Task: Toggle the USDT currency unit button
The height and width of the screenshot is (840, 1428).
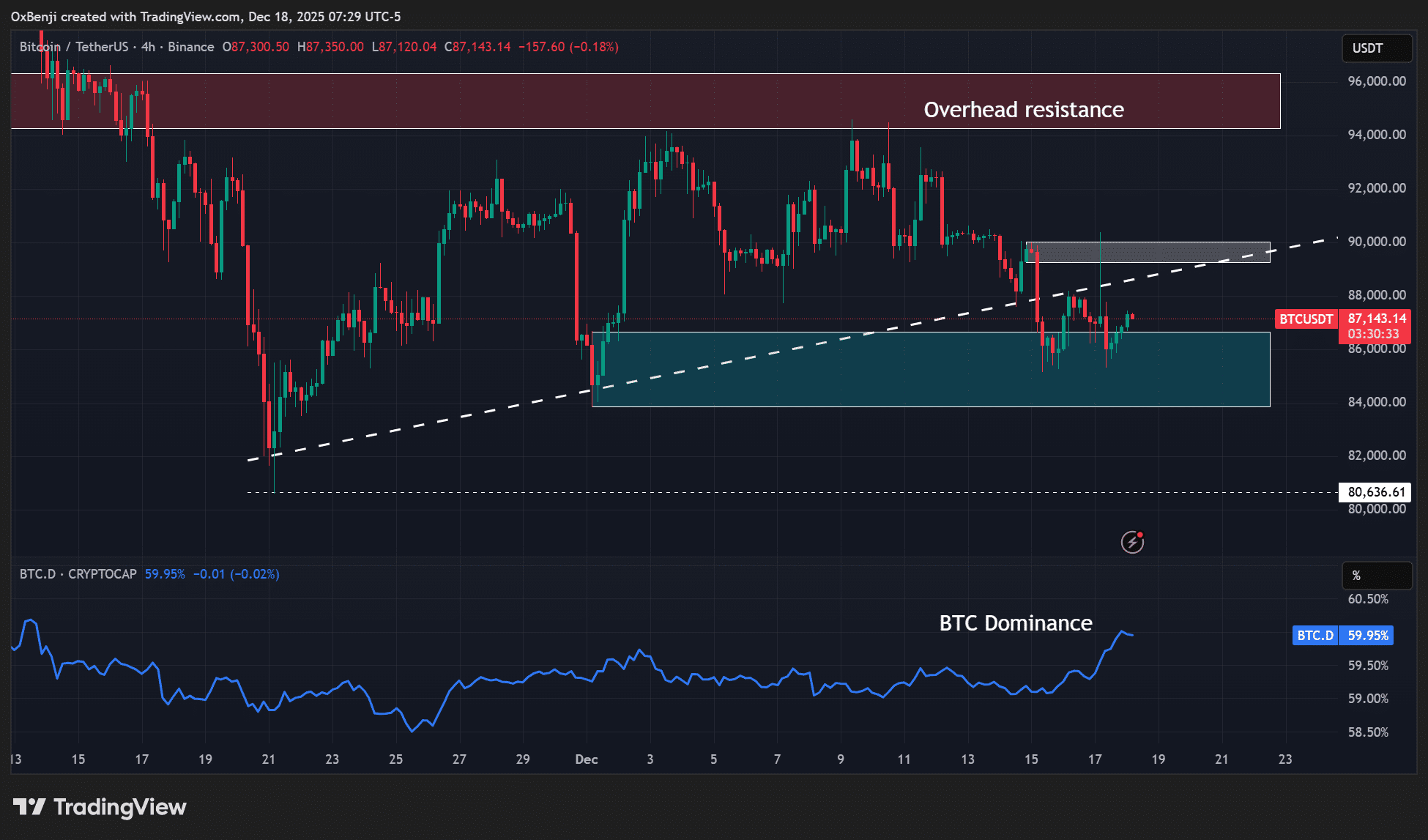Action: (1376, 48)
